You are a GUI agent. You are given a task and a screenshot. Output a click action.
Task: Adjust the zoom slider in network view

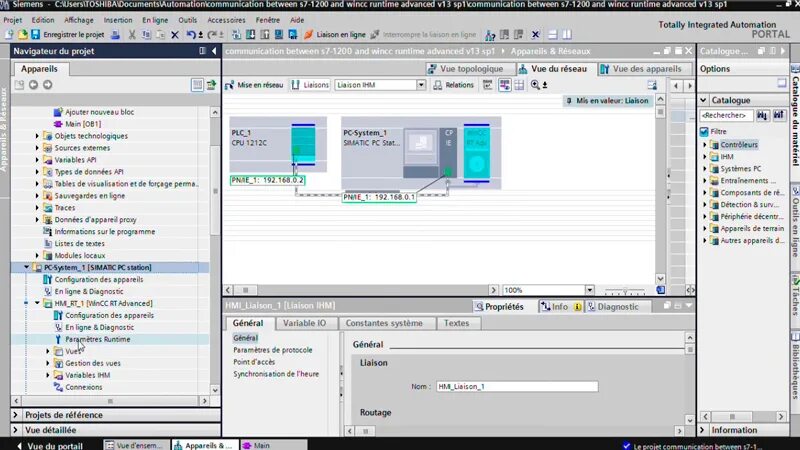(x=625, y=291)
